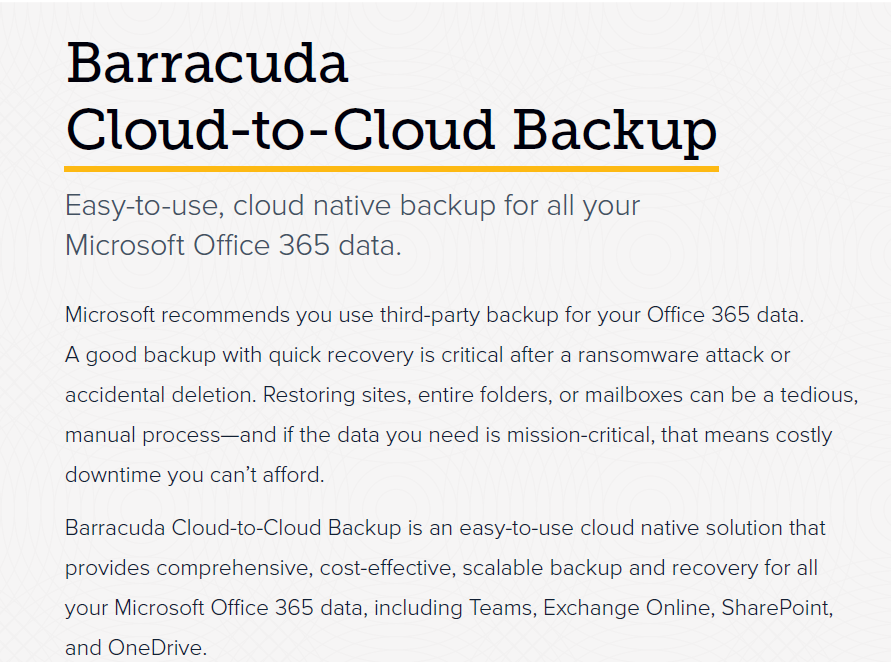
Task: Click the words accidental deletion
Action: click(x=160, y=395)
